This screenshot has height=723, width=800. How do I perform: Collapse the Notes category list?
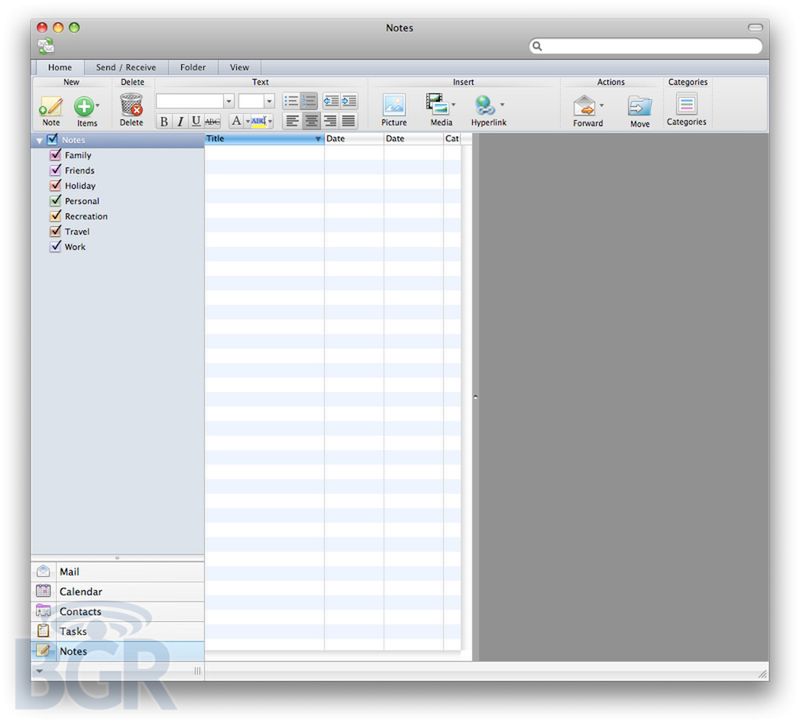(x=38, y=140)
